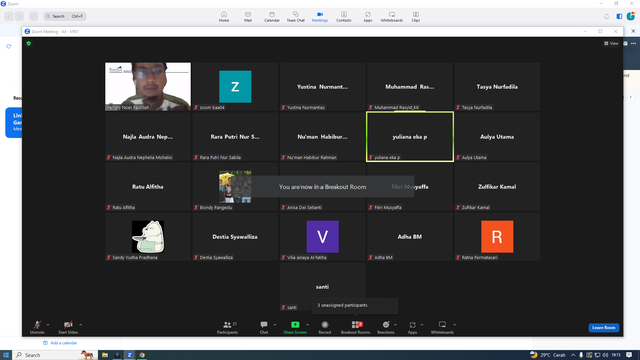Click the green encryption shield icon
Screen dimensions: 640x360
coord(29,43)
